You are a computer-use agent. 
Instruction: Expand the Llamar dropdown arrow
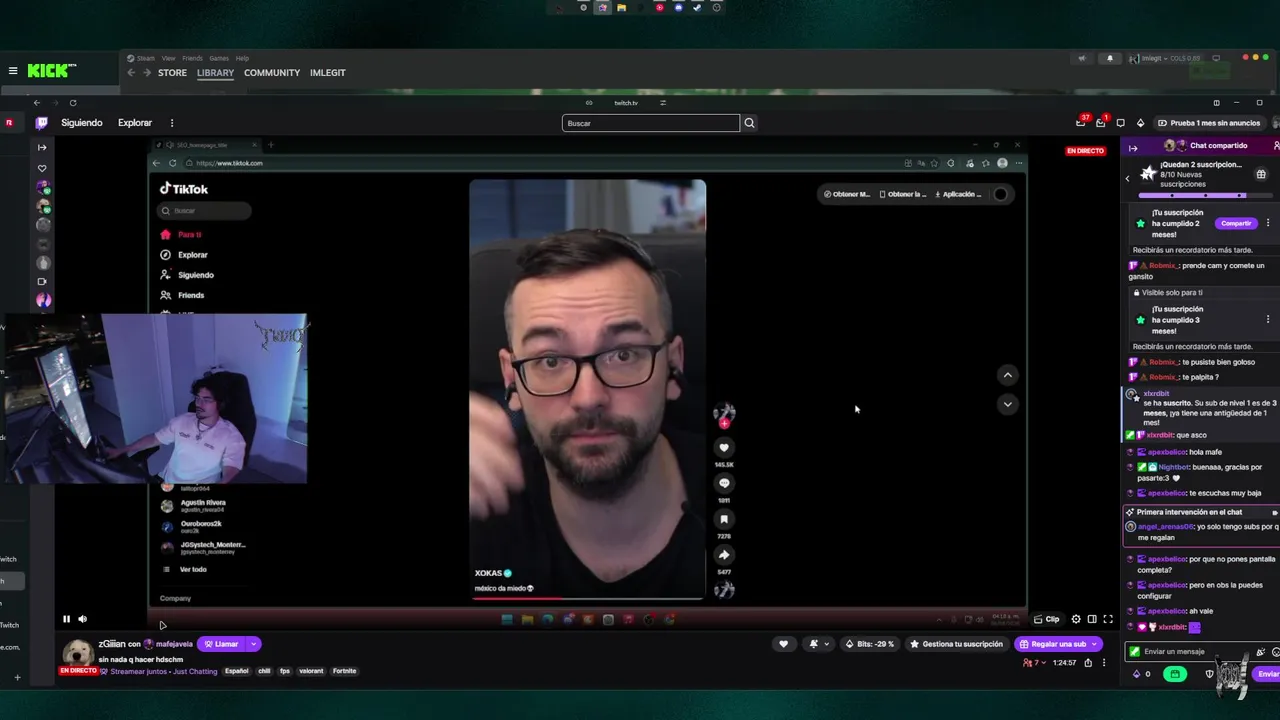click(254, 644)
